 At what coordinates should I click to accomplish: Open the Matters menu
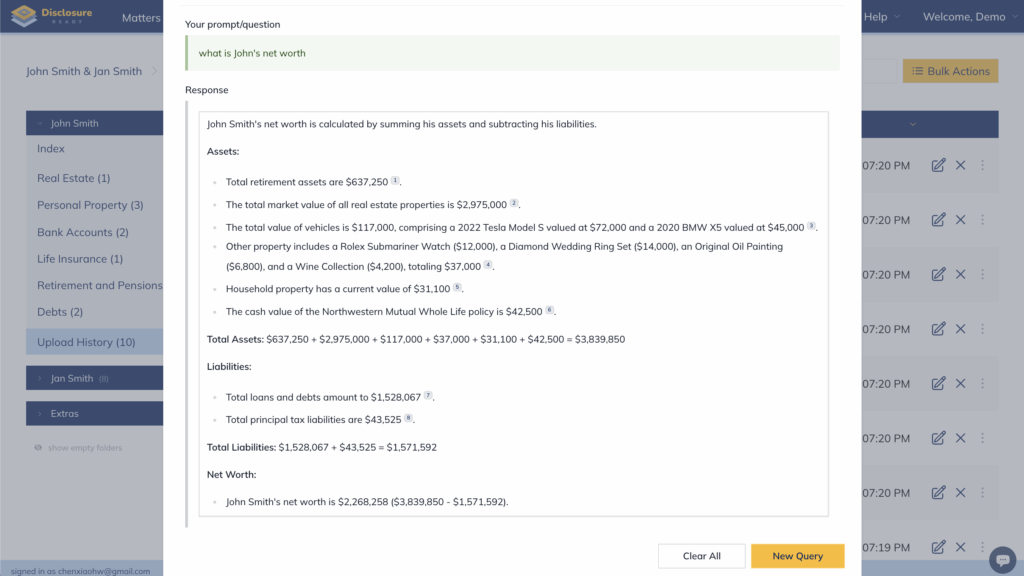click(141, 18)
